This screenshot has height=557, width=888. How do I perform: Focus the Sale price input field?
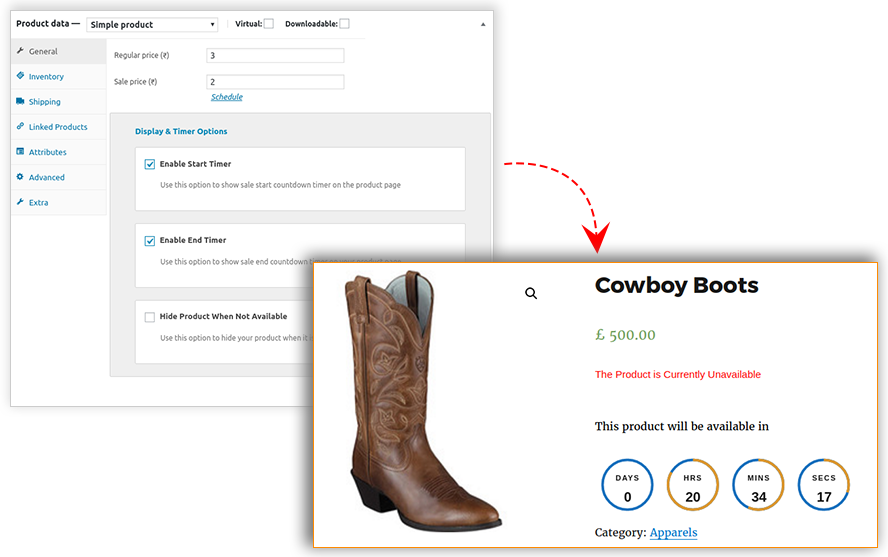coord(275,82)
